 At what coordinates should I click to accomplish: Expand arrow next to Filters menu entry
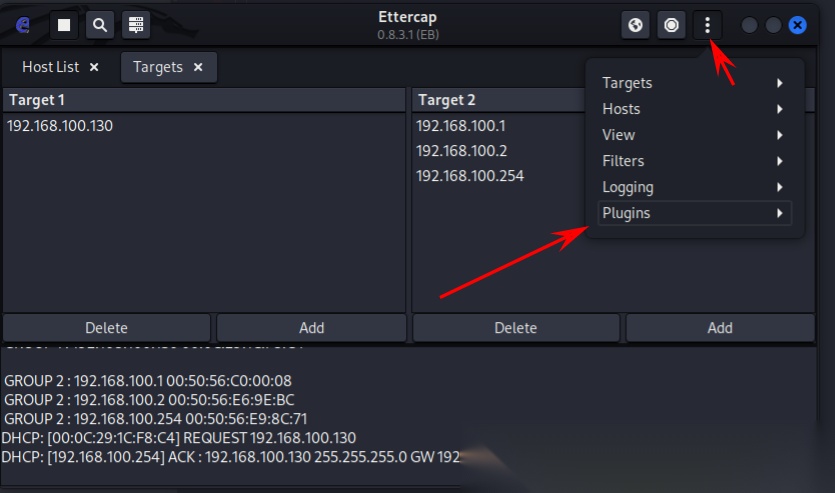click(780, 161)
